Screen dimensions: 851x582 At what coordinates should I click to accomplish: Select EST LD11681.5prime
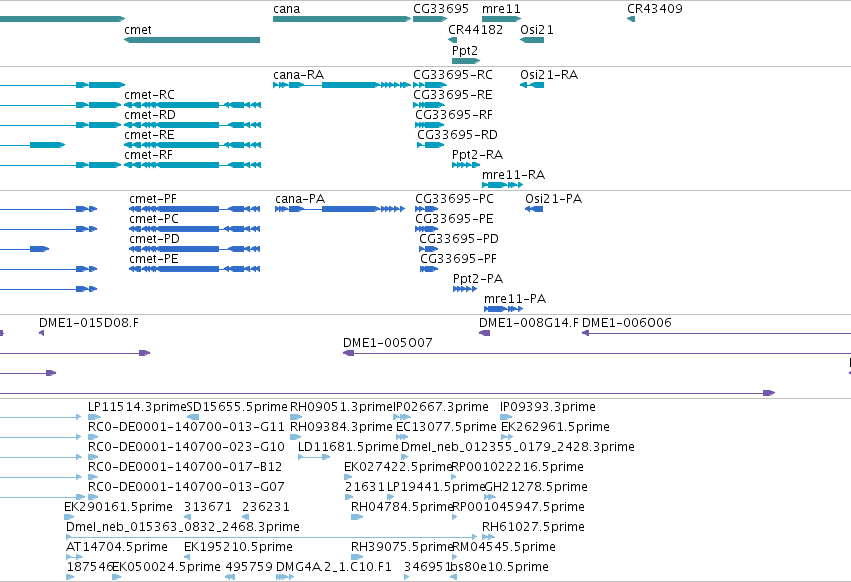click(348, 447)
